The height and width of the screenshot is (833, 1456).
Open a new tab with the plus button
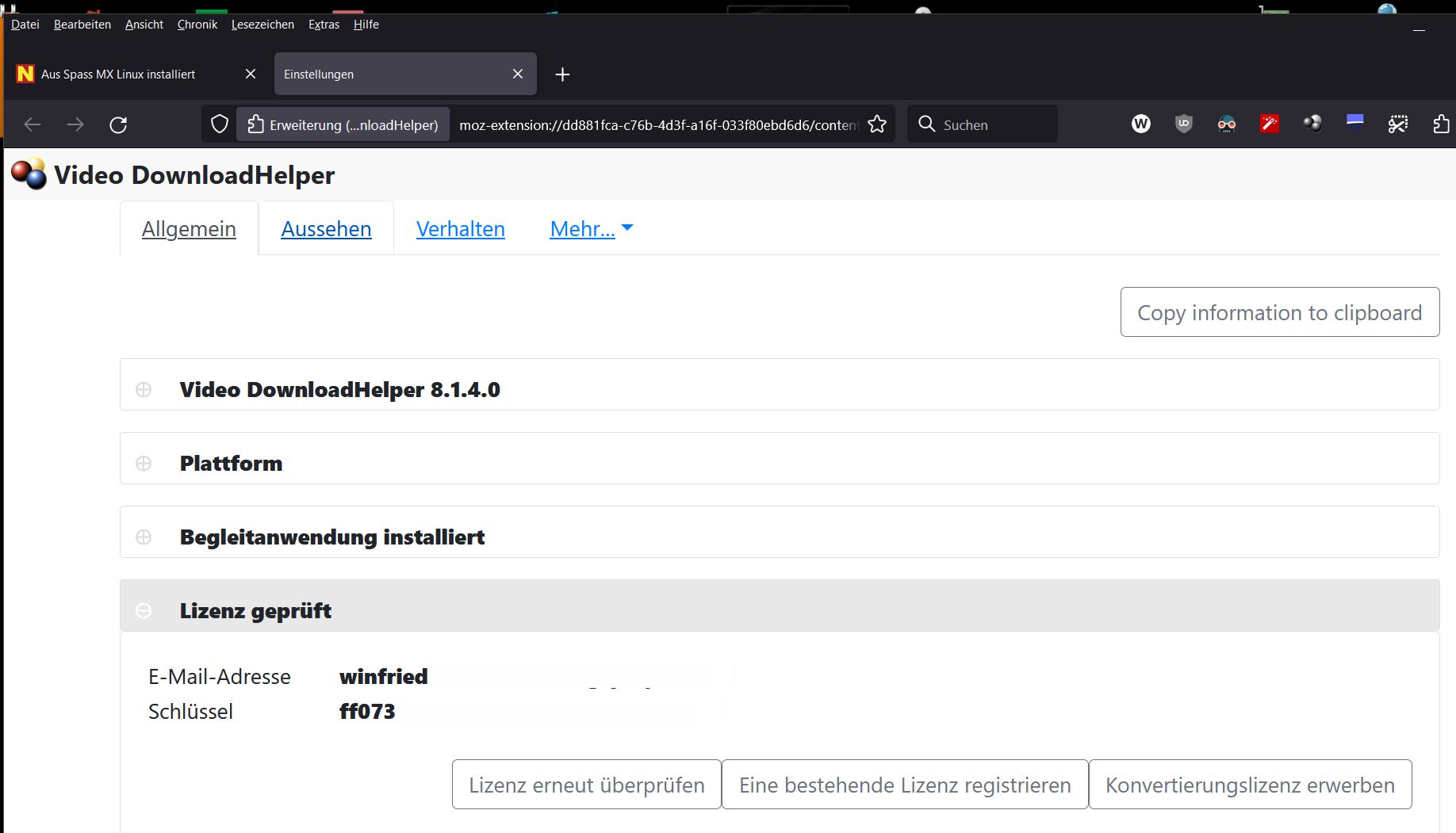tap(562, 75)
